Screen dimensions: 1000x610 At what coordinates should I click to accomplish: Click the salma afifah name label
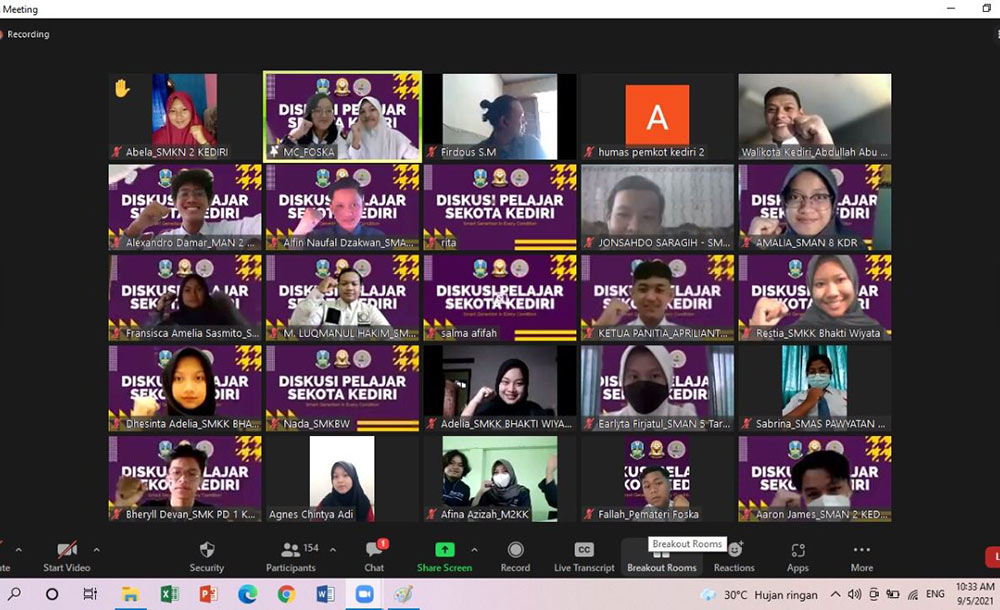tap(469, 333)
